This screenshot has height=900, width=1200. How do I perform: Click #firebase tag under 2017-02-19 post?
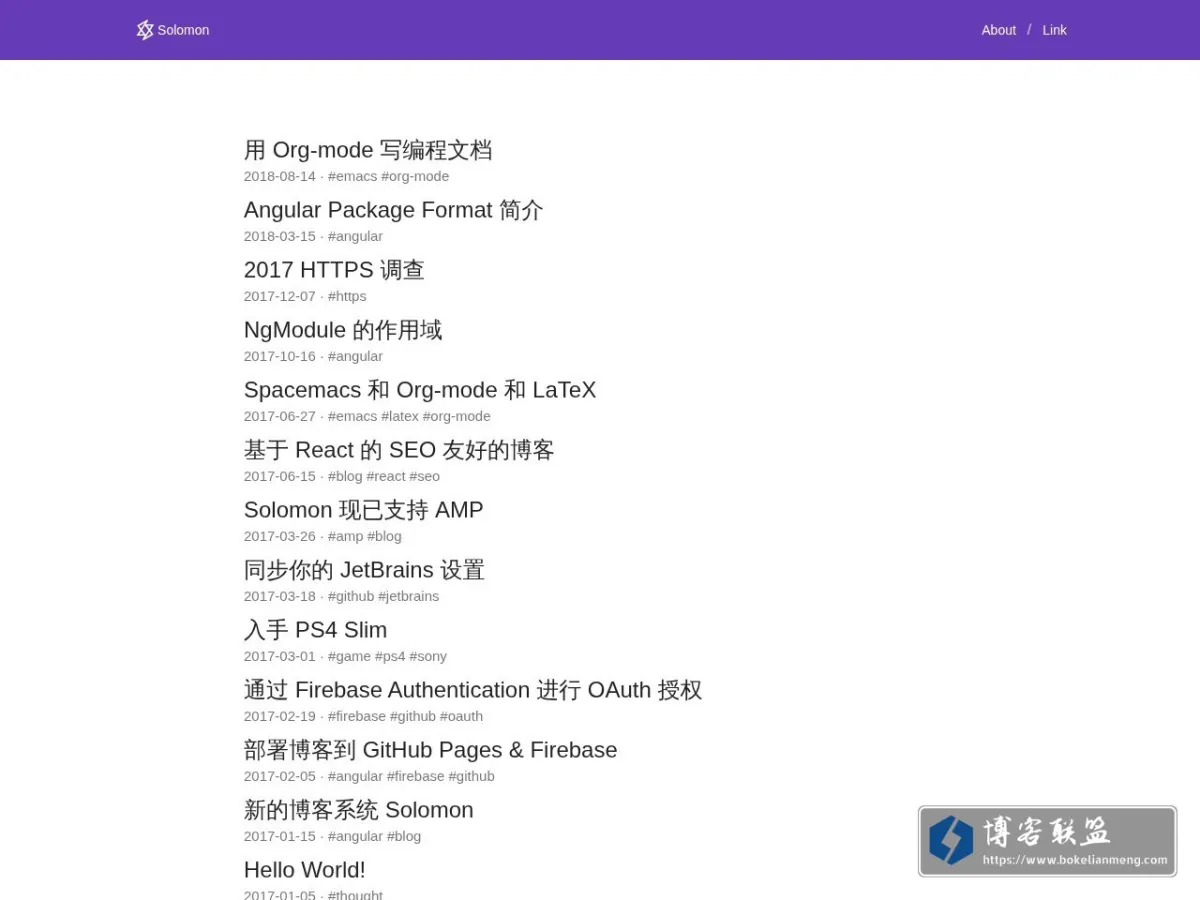click(357, 716)
